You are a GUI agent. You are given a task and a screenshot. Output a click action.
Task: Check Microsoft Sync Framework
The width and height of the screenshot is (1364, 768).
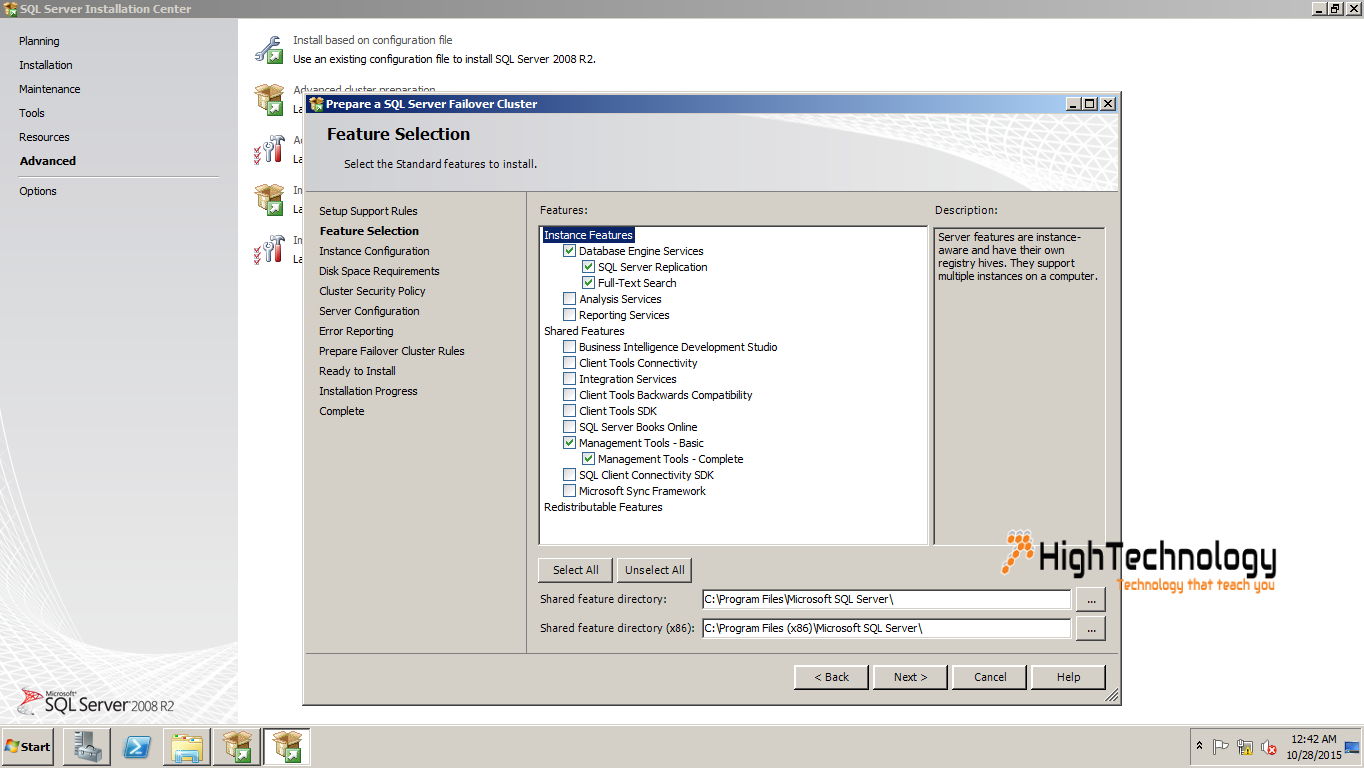point(570,491)
